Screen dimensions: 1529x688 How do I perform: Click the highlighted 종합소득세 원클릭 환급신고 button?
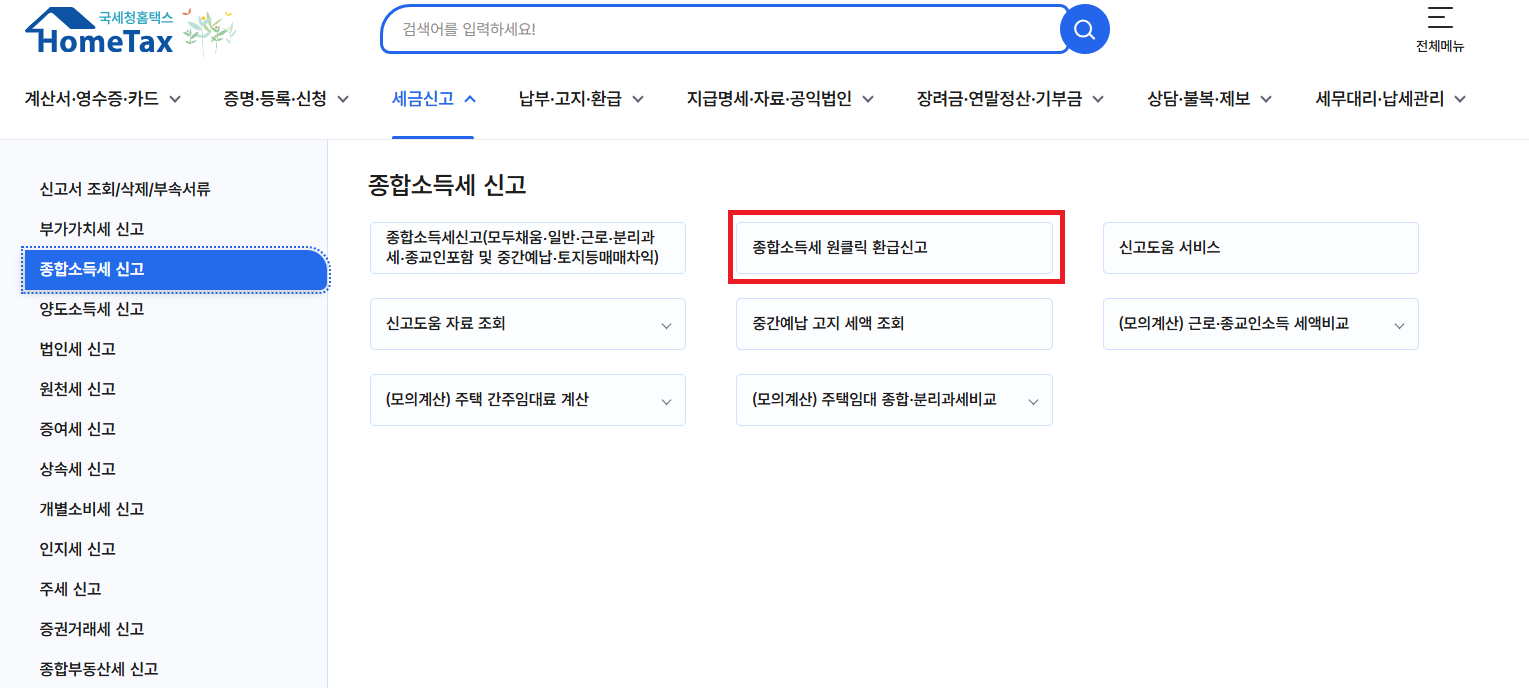893,247
